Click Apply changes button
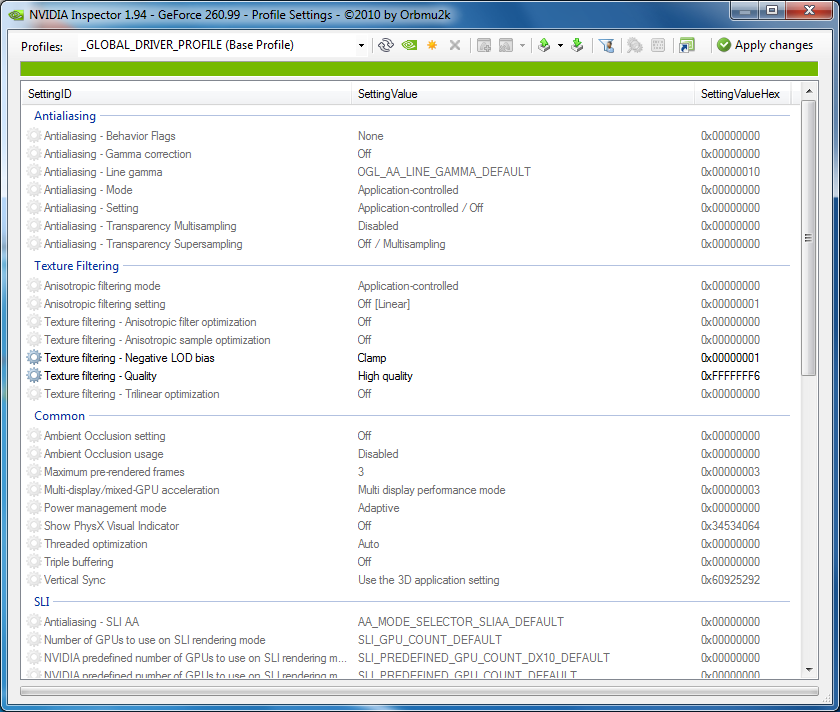The image size is (840, 712). [764, 45]
